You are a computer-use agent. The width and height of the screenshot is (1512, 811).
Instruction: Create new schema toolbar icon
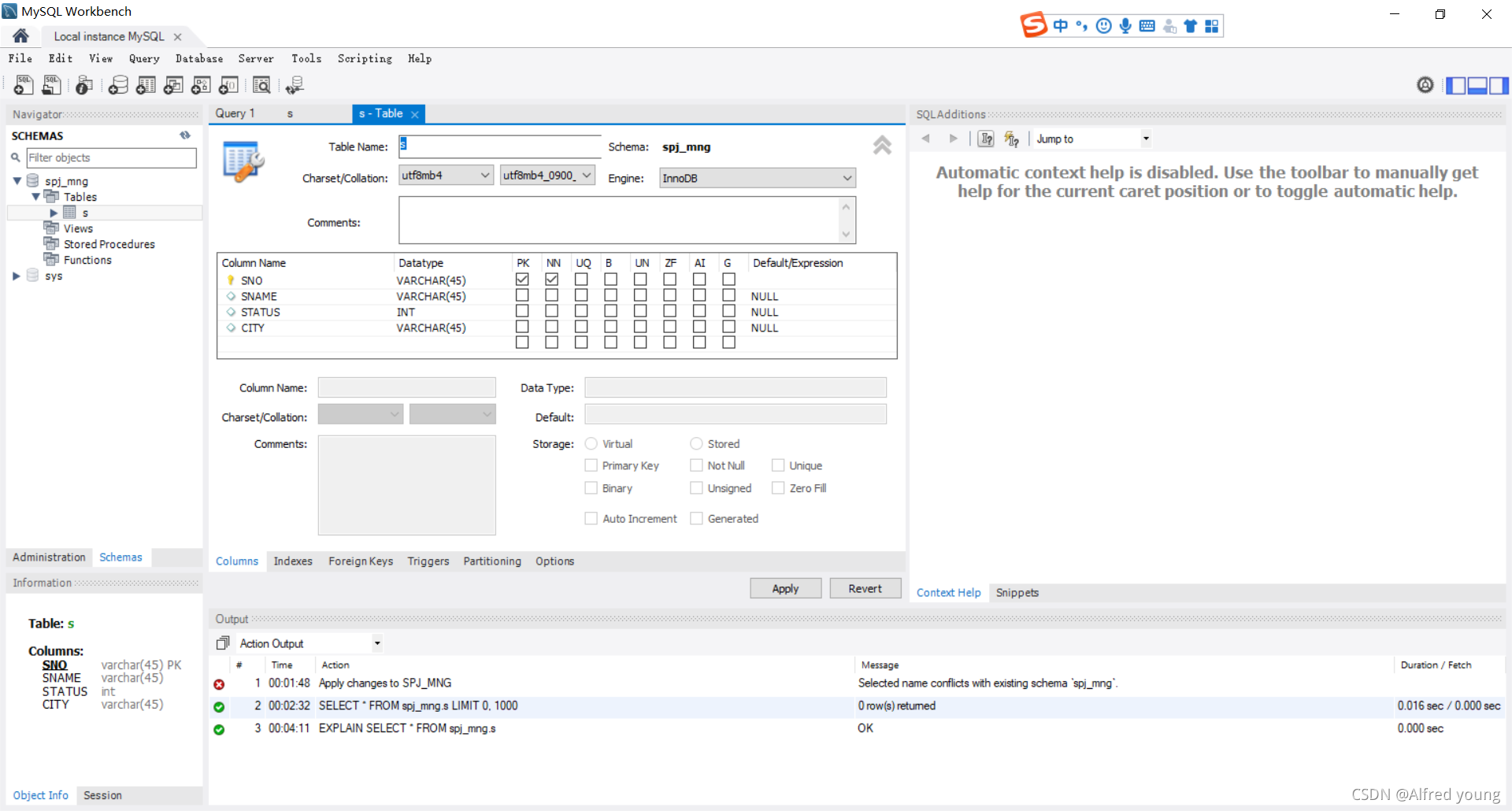click(x=118, y=84)
